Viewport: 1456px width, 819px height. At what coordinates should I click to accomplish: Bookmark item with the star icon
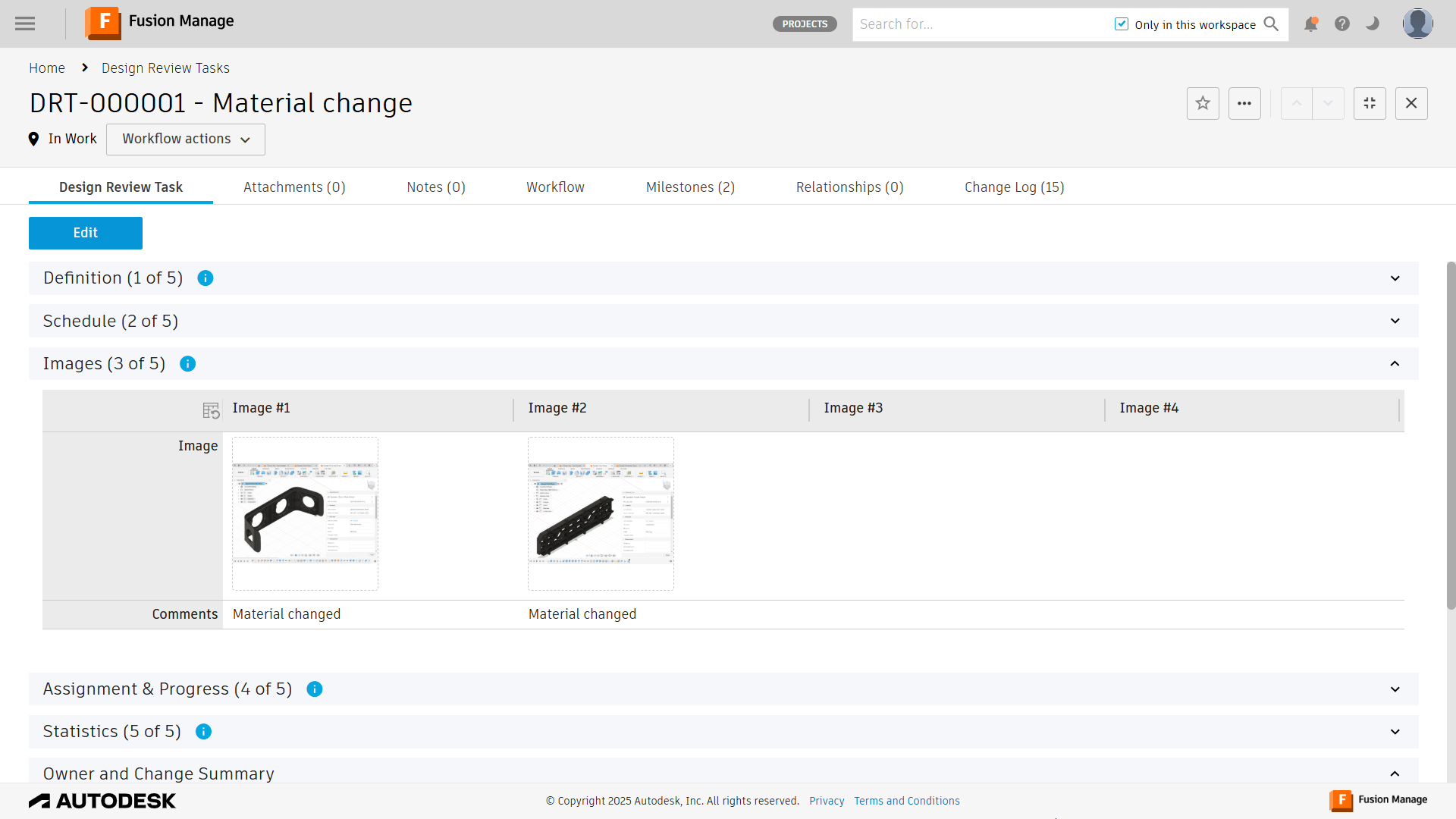tap(1203, 103)
